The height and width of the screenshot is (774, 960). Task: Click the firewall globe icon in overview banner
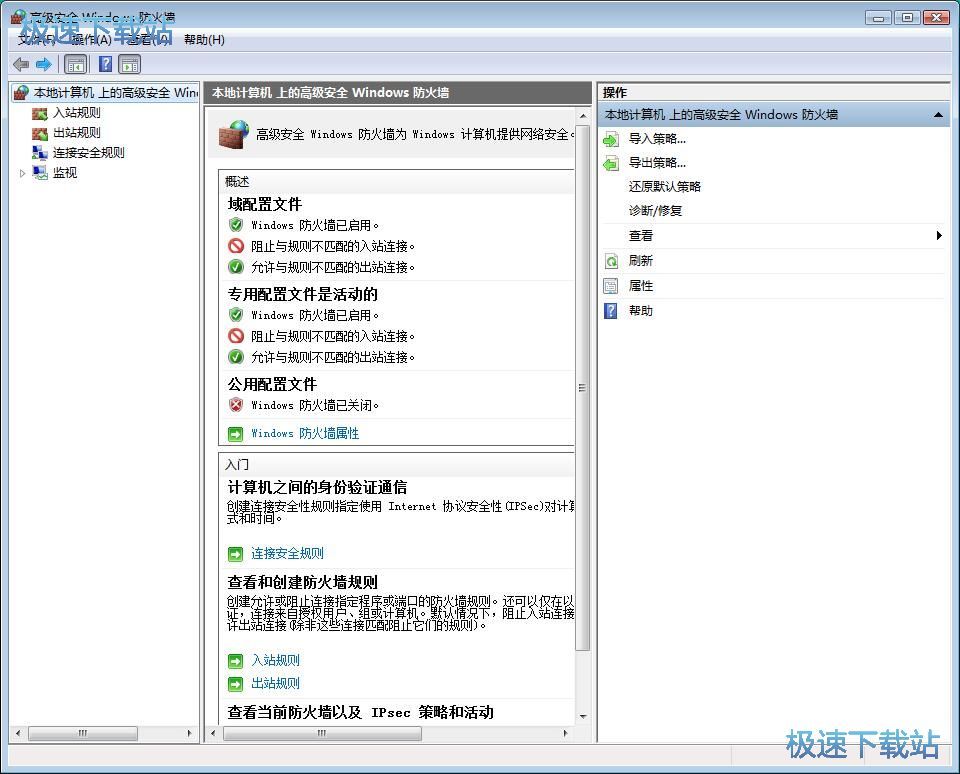(x=234, y=135)
